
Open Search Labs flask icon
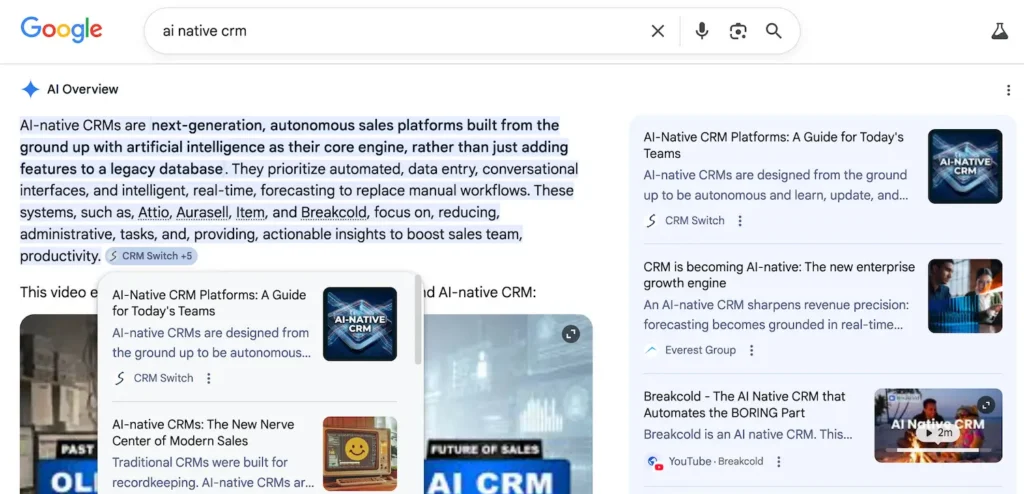point(999,31)
